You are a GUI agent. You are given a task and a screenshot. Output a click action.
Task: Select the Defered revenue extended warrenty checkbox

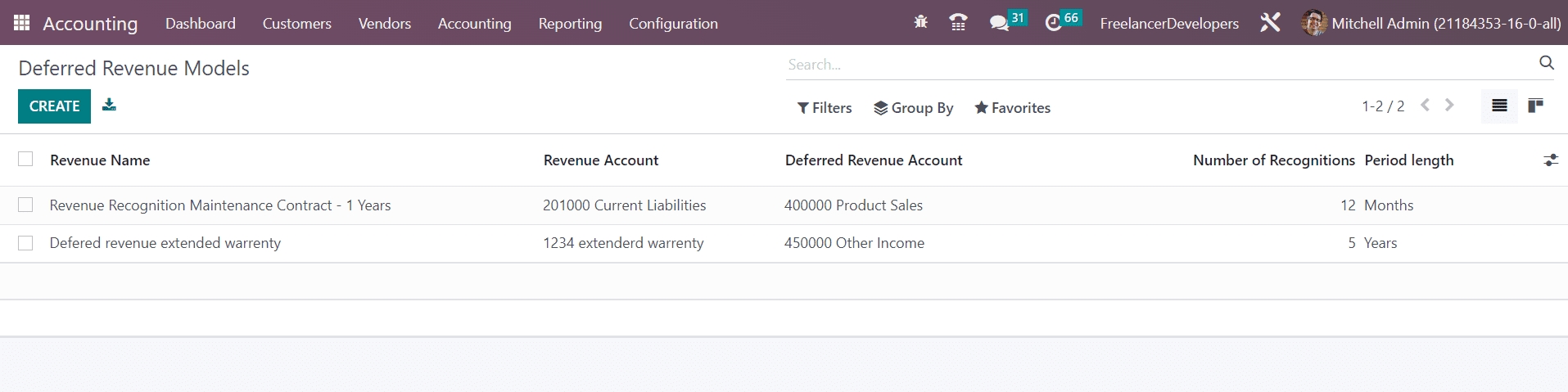coord(26,243)
